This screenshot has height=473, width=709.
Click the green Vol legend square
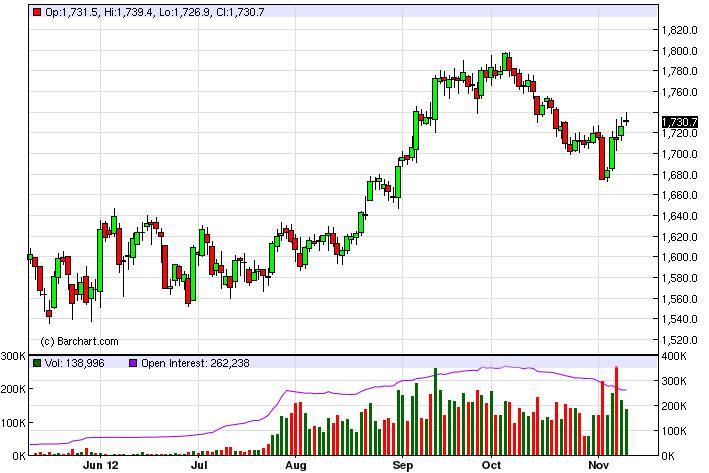[37, 363]
